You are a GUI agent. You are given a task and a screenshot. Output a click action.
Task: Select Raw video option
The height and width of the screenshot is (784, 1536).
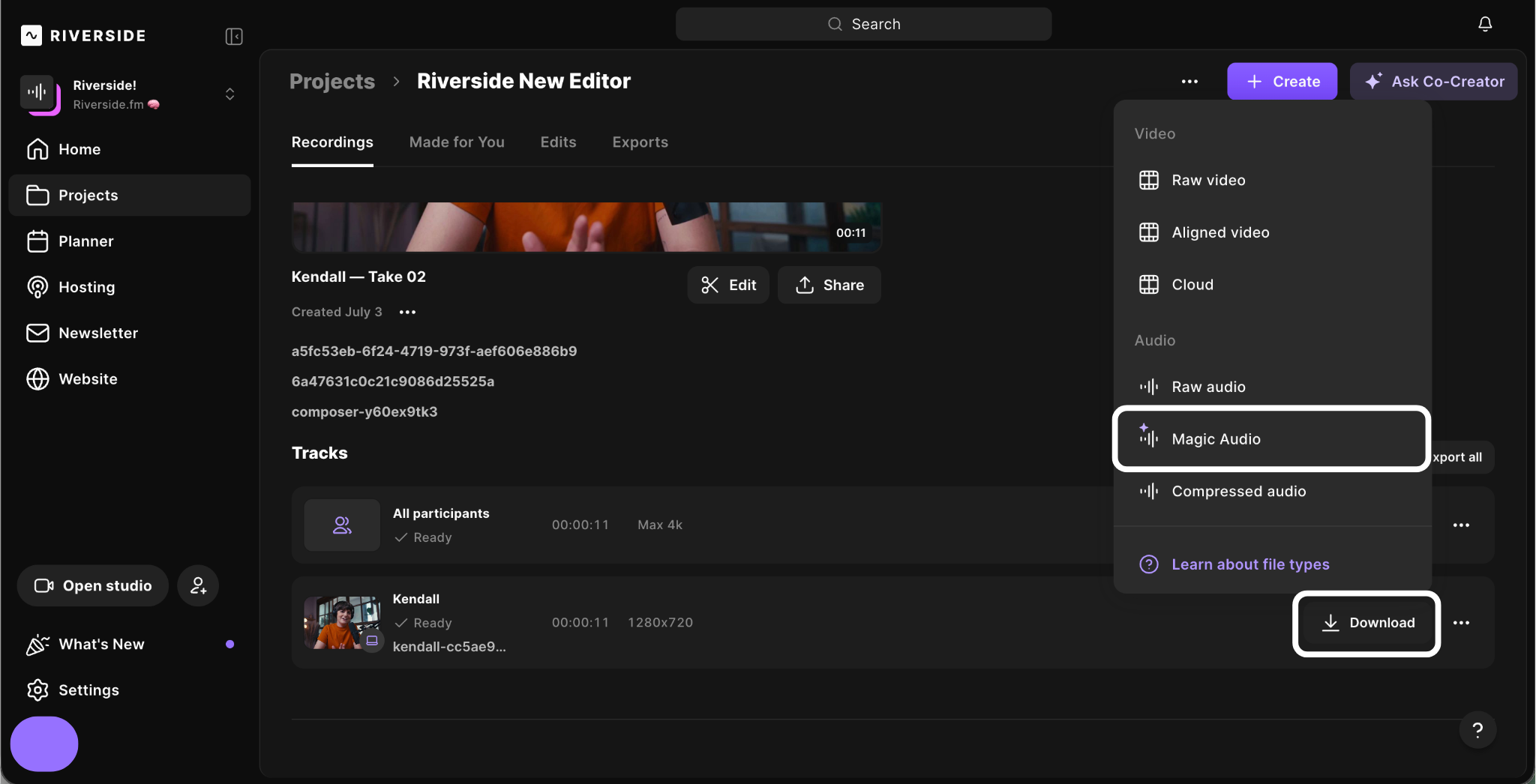(1272, 180)
